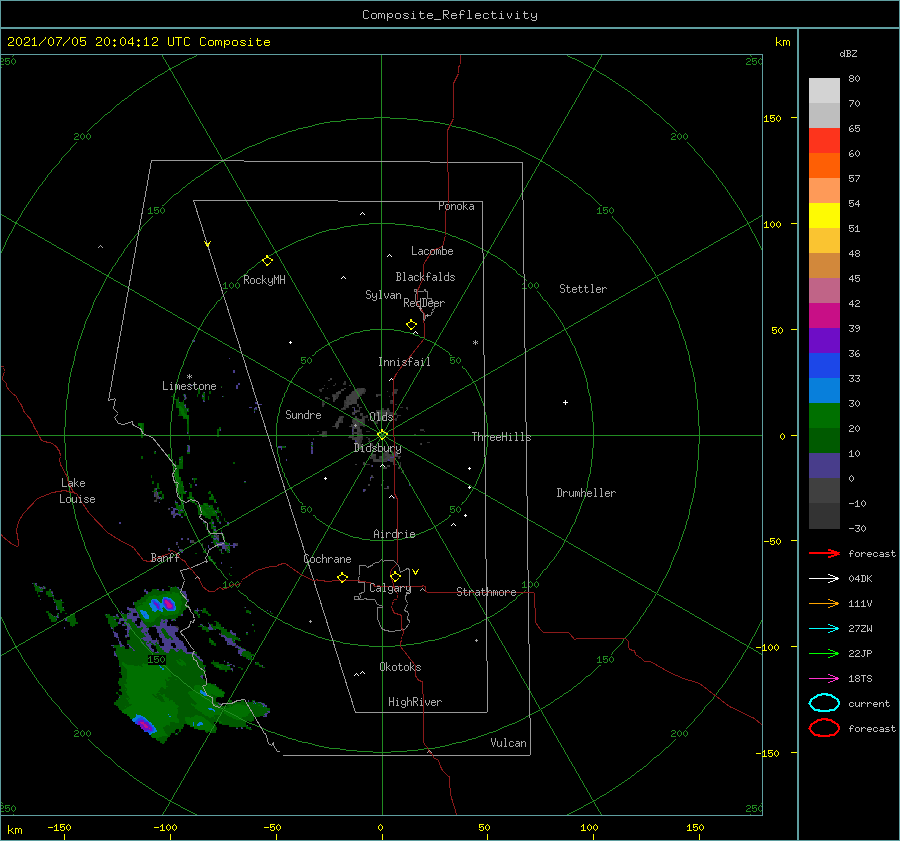Screen dimensions: 900x841
Task: Click the yellow radar-center diamond near Olds
Action: [x=382, y=435]
